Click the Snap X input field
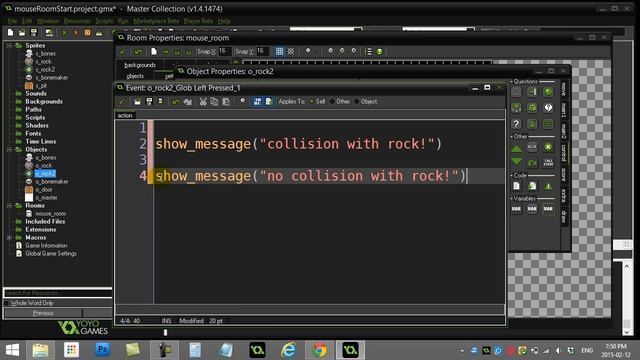 (x=224, y=51)
